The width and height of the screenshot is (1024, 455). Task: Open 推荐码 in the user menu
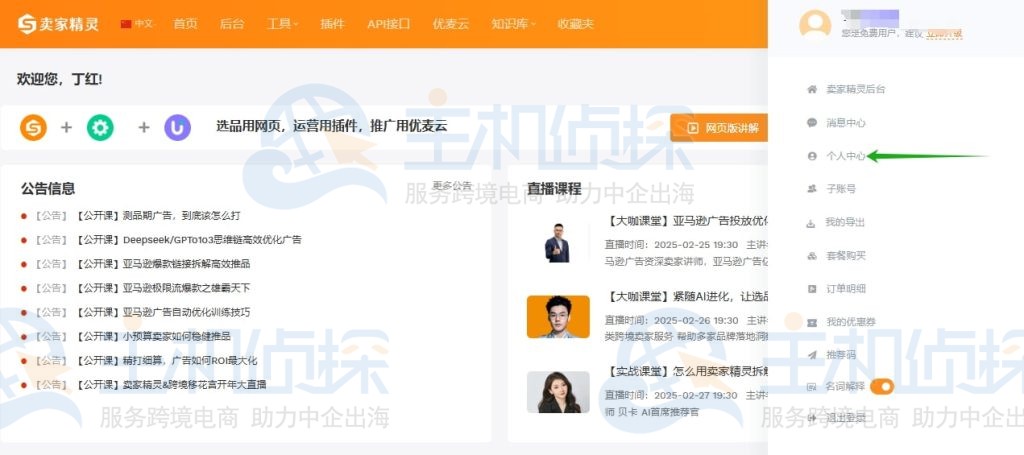841,355
